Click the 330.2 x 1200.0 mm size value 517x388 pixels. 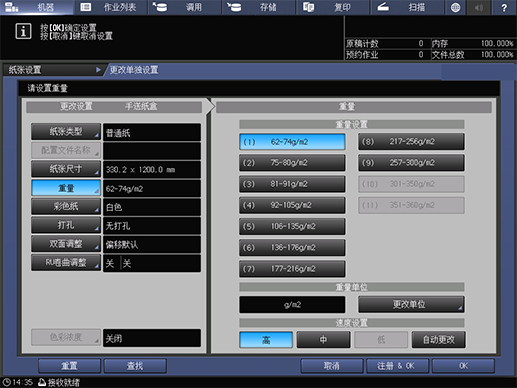[x=152, y=170]
